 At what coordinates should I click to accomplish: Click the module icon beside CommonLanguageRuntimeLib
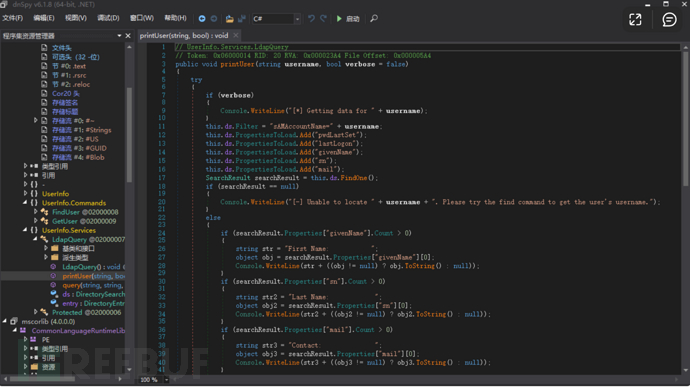23,330
